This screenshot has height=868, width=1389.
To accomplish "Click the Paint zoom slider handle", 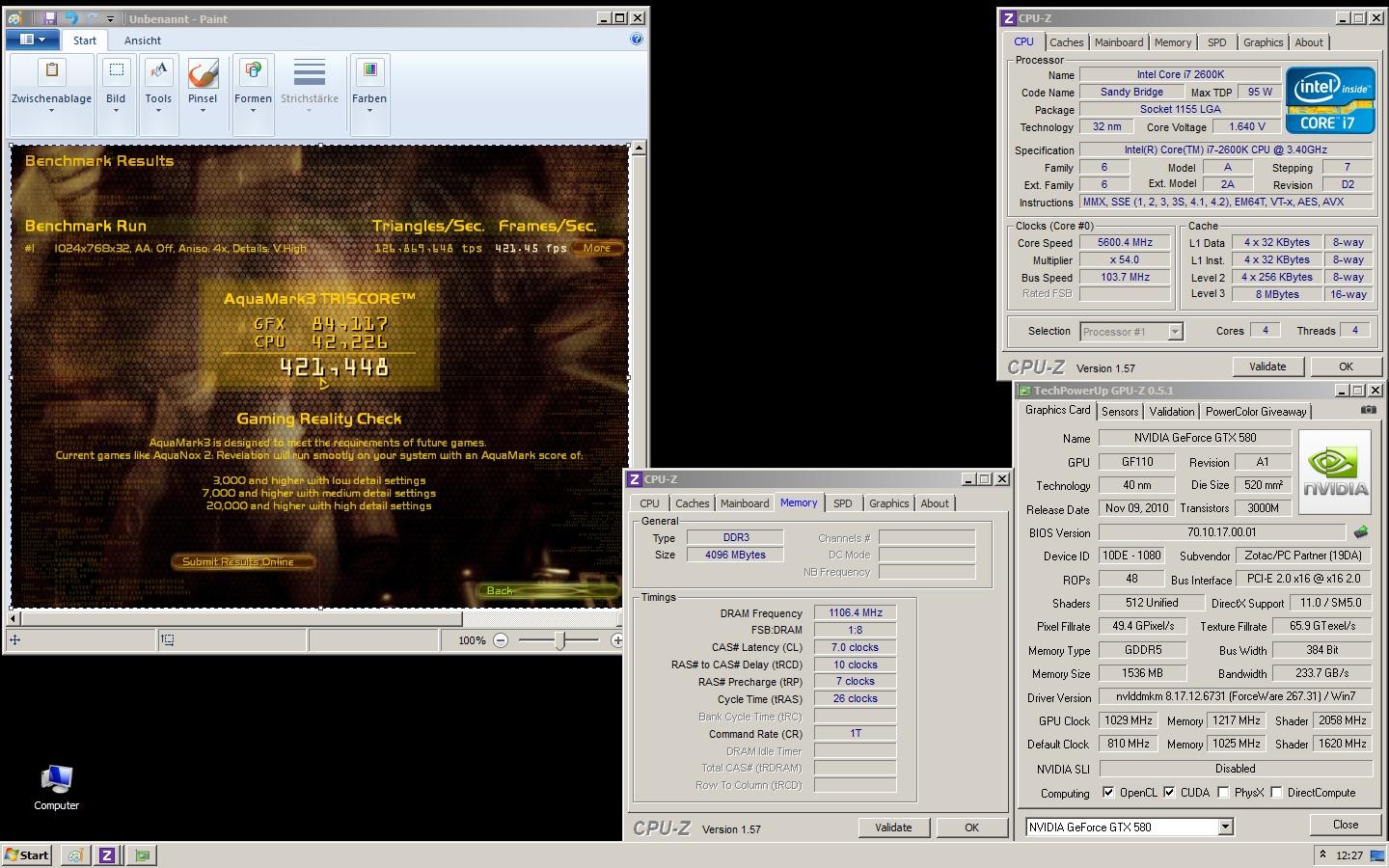I will (560, 640).
